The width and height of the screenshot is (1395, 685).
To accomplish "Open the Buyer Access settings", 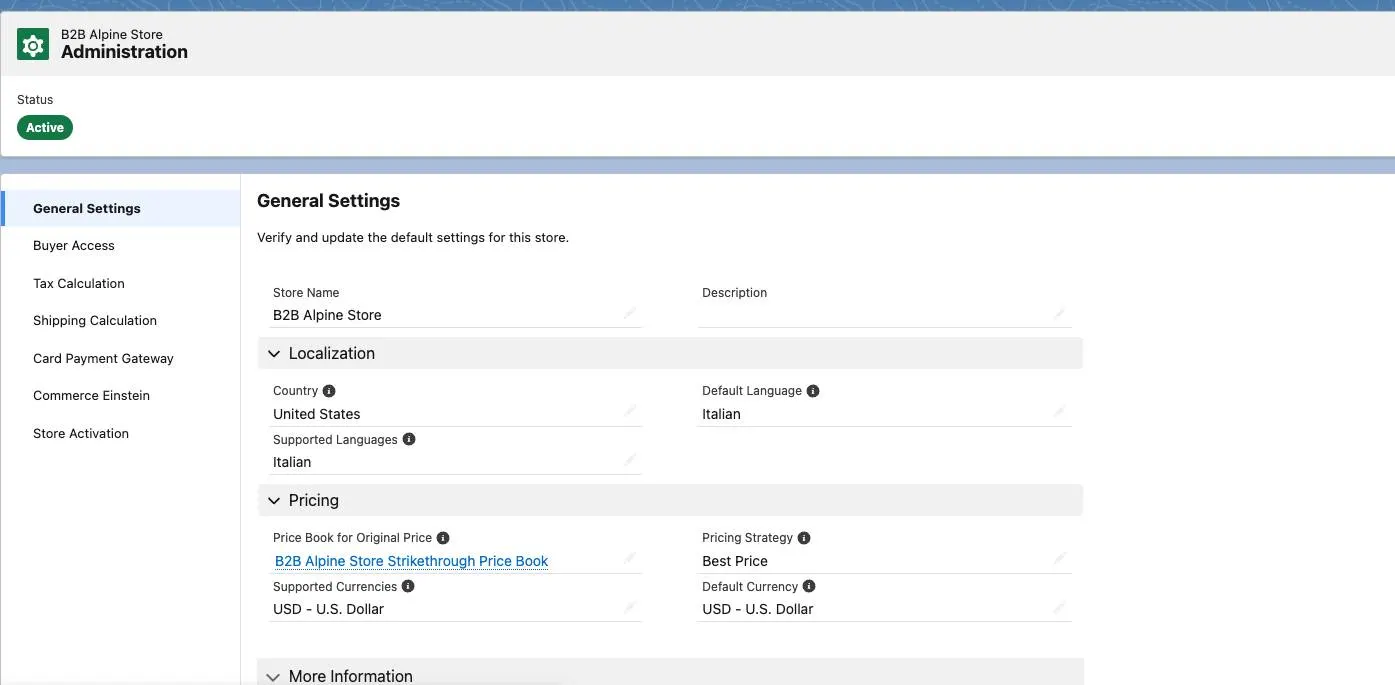I will coord(74,246).
